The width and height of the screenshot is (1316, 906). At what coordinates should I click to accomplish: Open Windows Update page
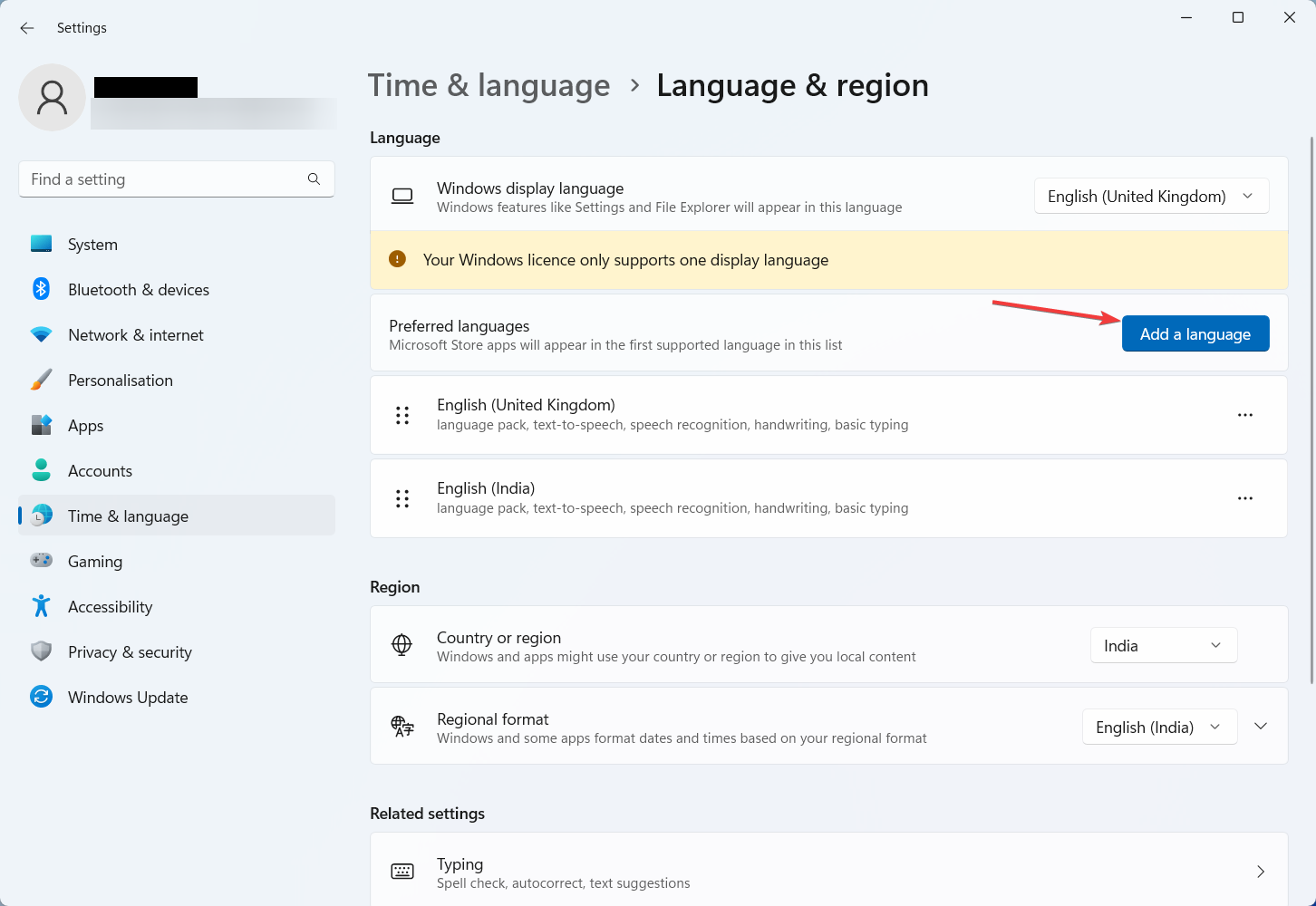(177, 697)
